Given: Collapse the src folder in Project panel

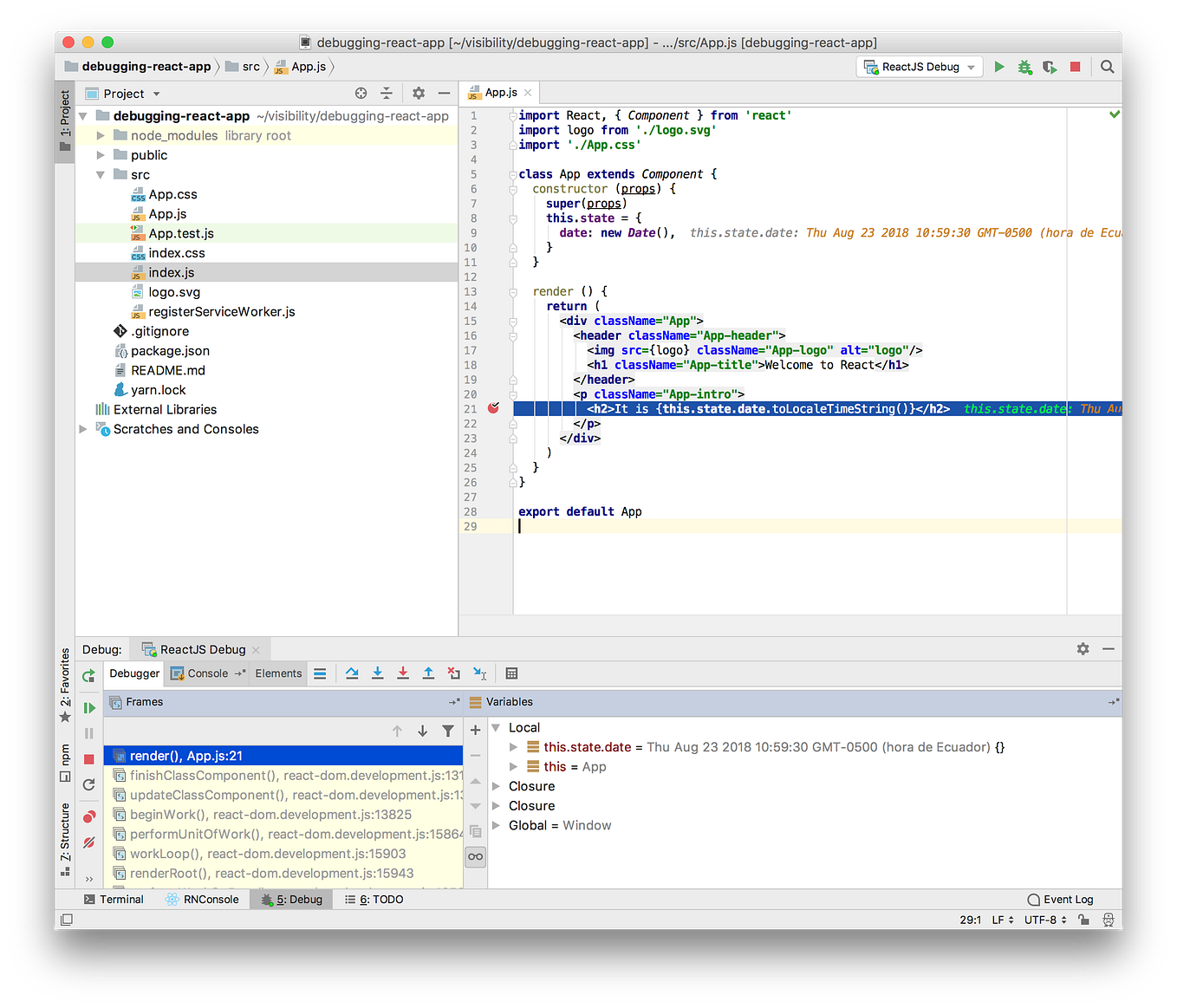Looking at the screenshot, I should pos(100,174).
